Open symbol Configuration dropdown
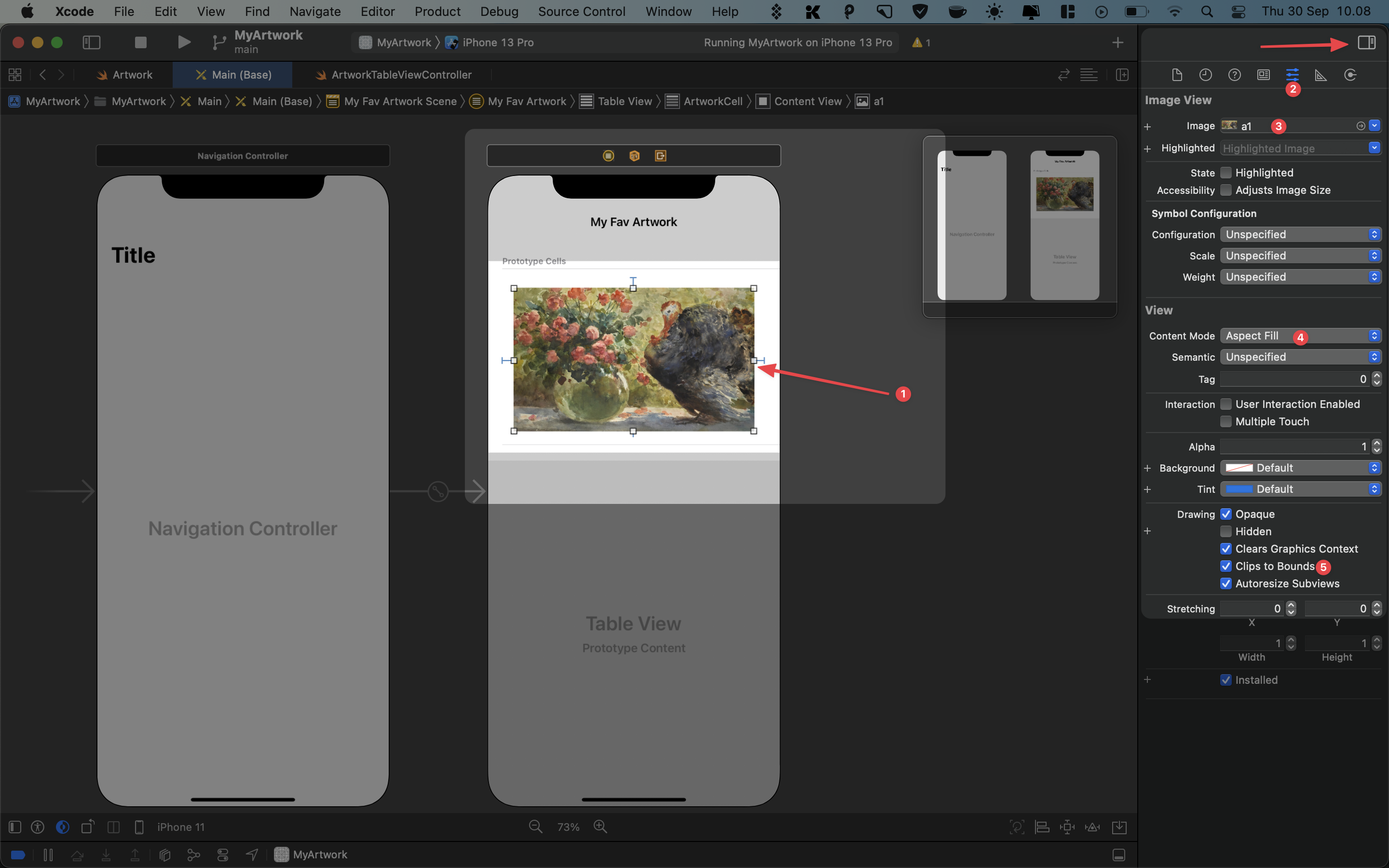Screen dimensions: 1389x868 (x=1300, y=234)
